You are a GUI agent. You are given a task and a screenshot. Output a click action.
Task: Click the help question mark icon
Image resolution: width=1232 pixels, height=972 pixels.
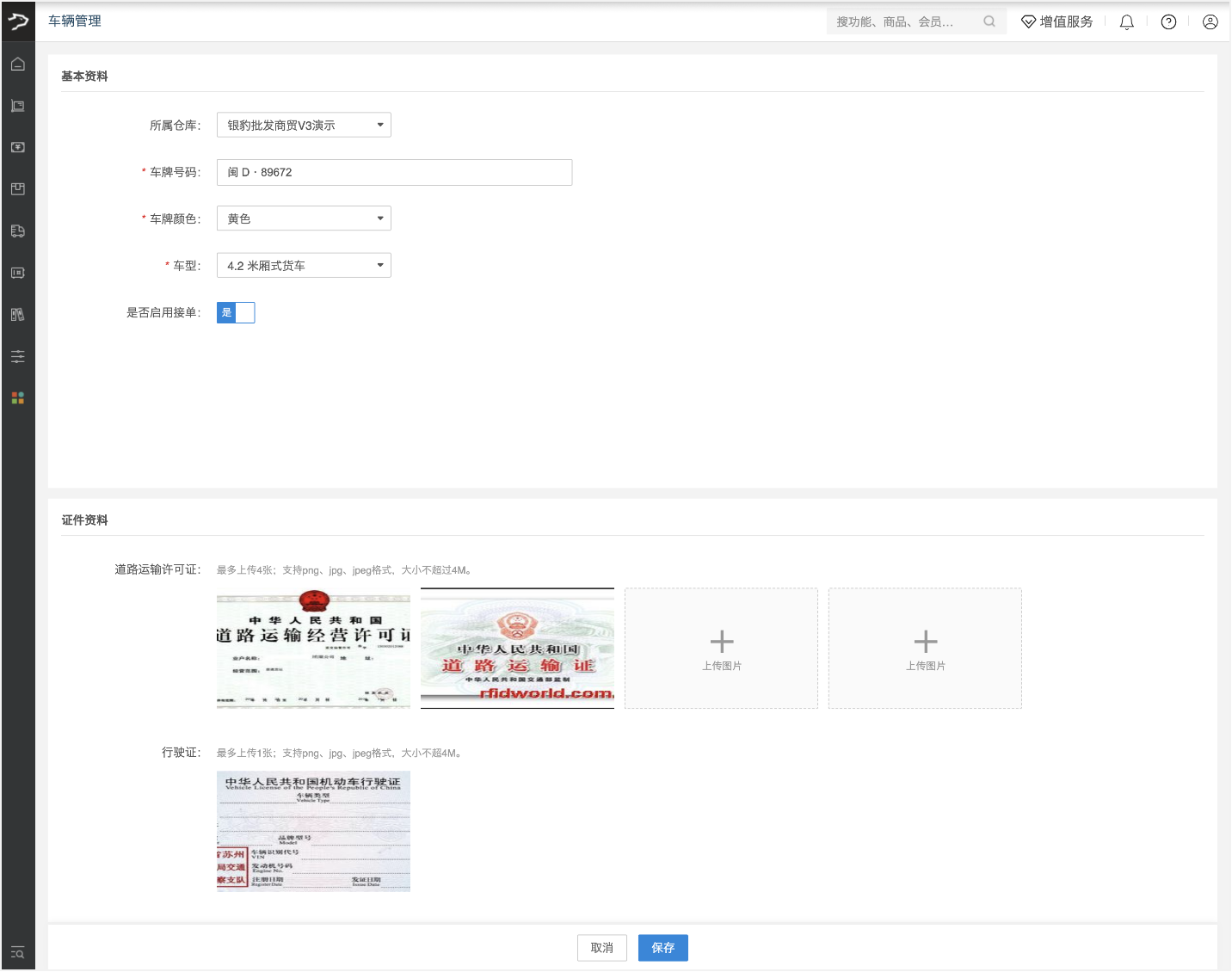point(1167,22)
